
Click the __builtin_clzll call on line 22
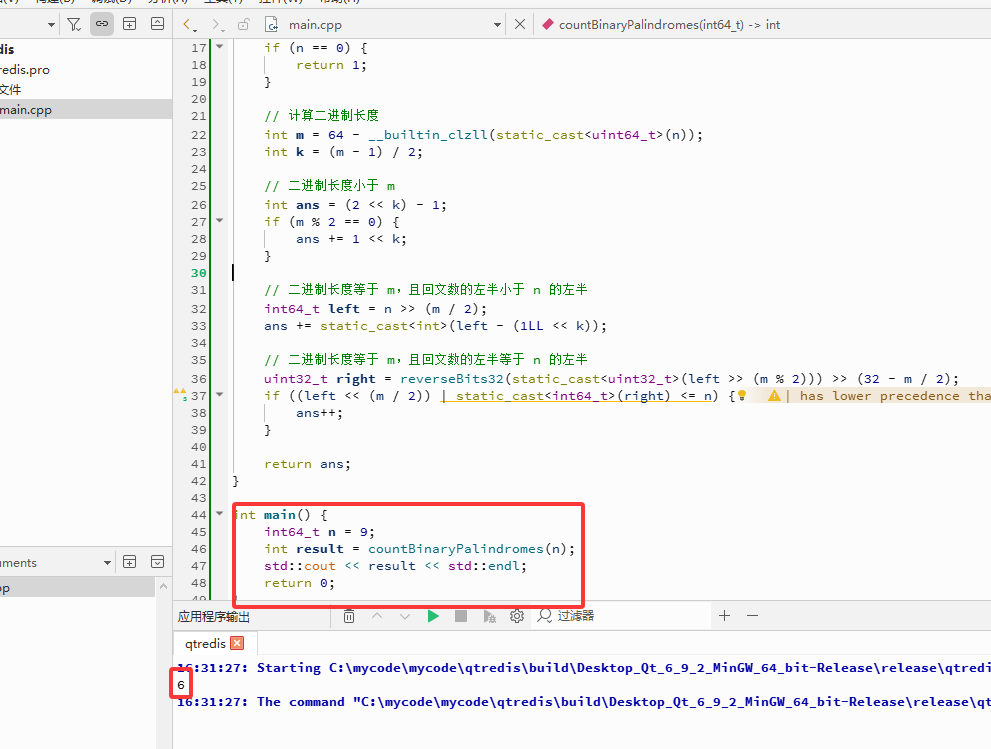(x=428, y=135)
